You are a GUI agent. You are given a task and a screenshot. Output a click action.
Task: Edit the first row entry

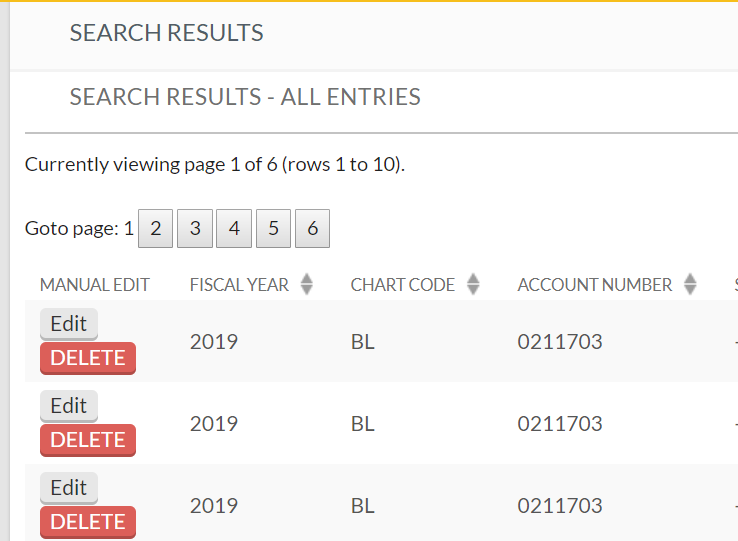tap(69, 324)
